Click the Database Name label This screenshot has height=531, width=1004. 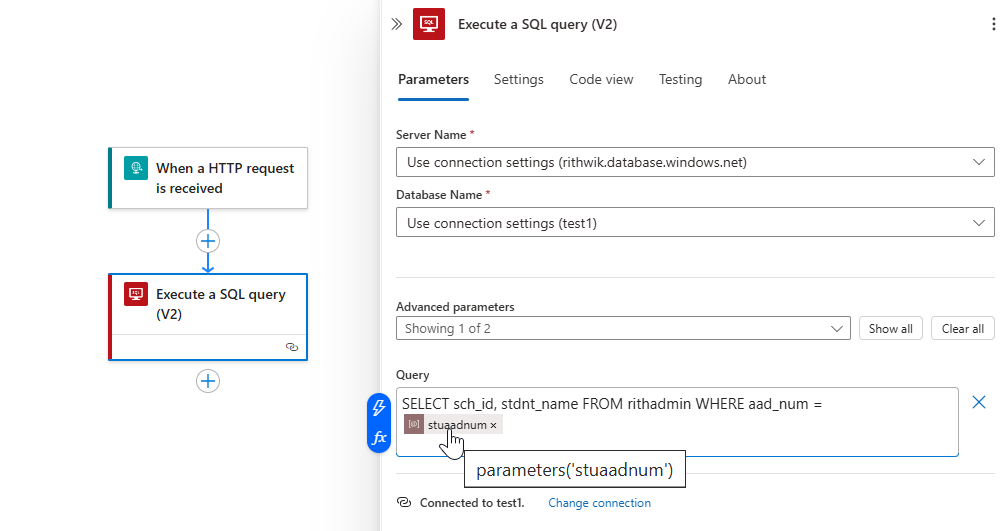439,195
